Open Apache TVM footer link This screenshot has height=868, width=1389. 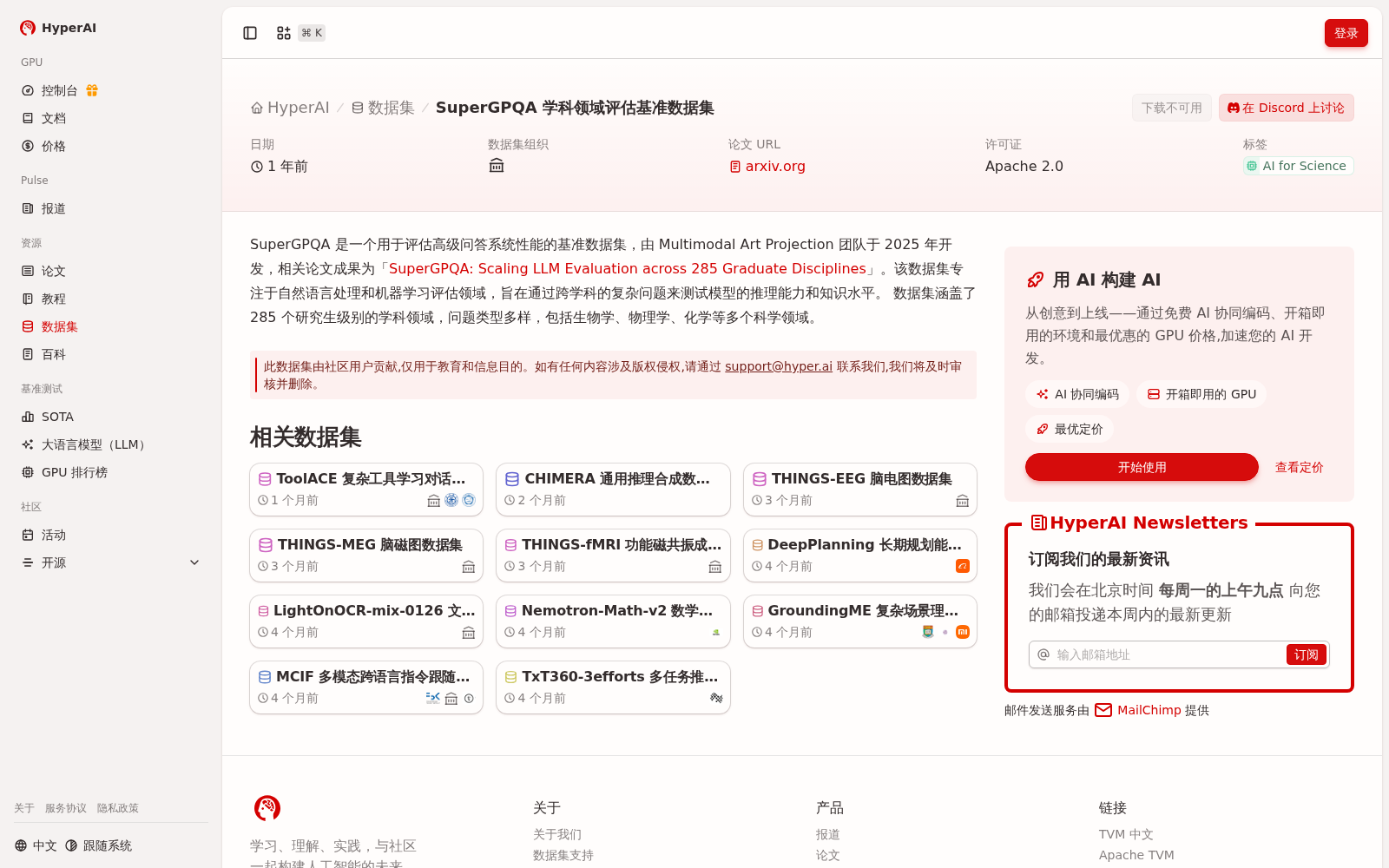coord(1136,855)
